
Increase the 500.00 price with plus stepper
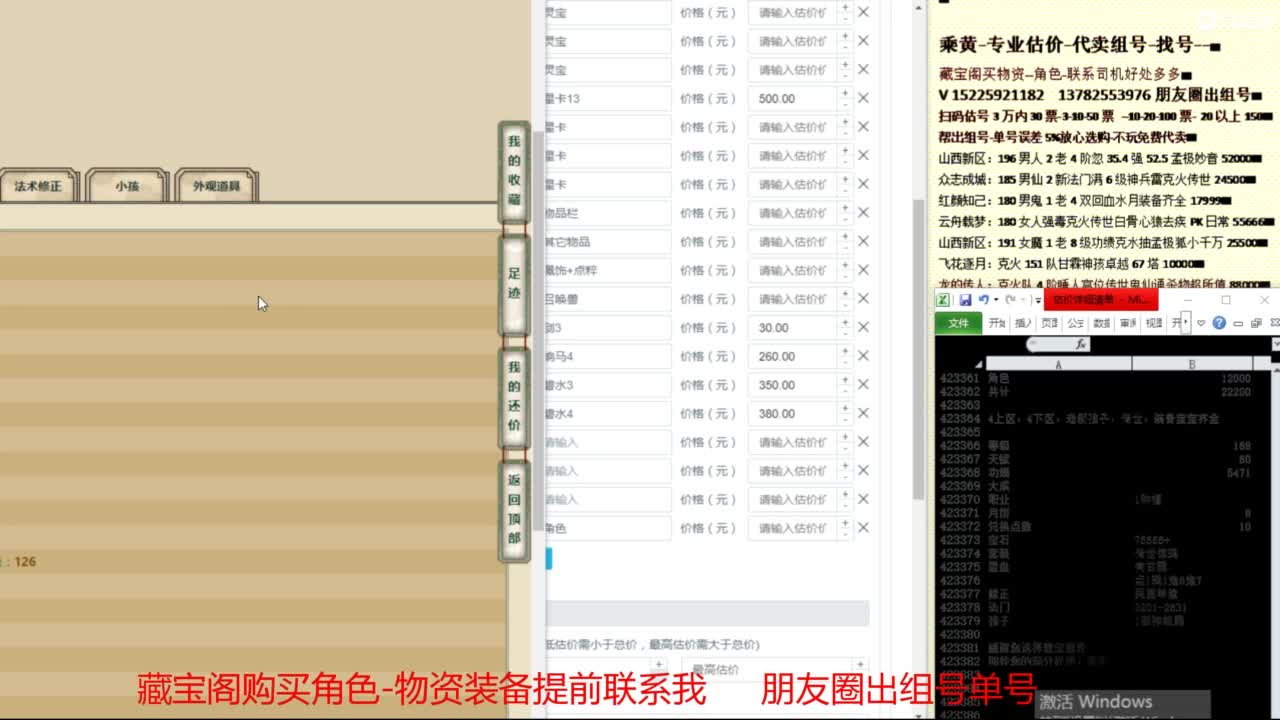pyautogui.click(x=845, y=93)
